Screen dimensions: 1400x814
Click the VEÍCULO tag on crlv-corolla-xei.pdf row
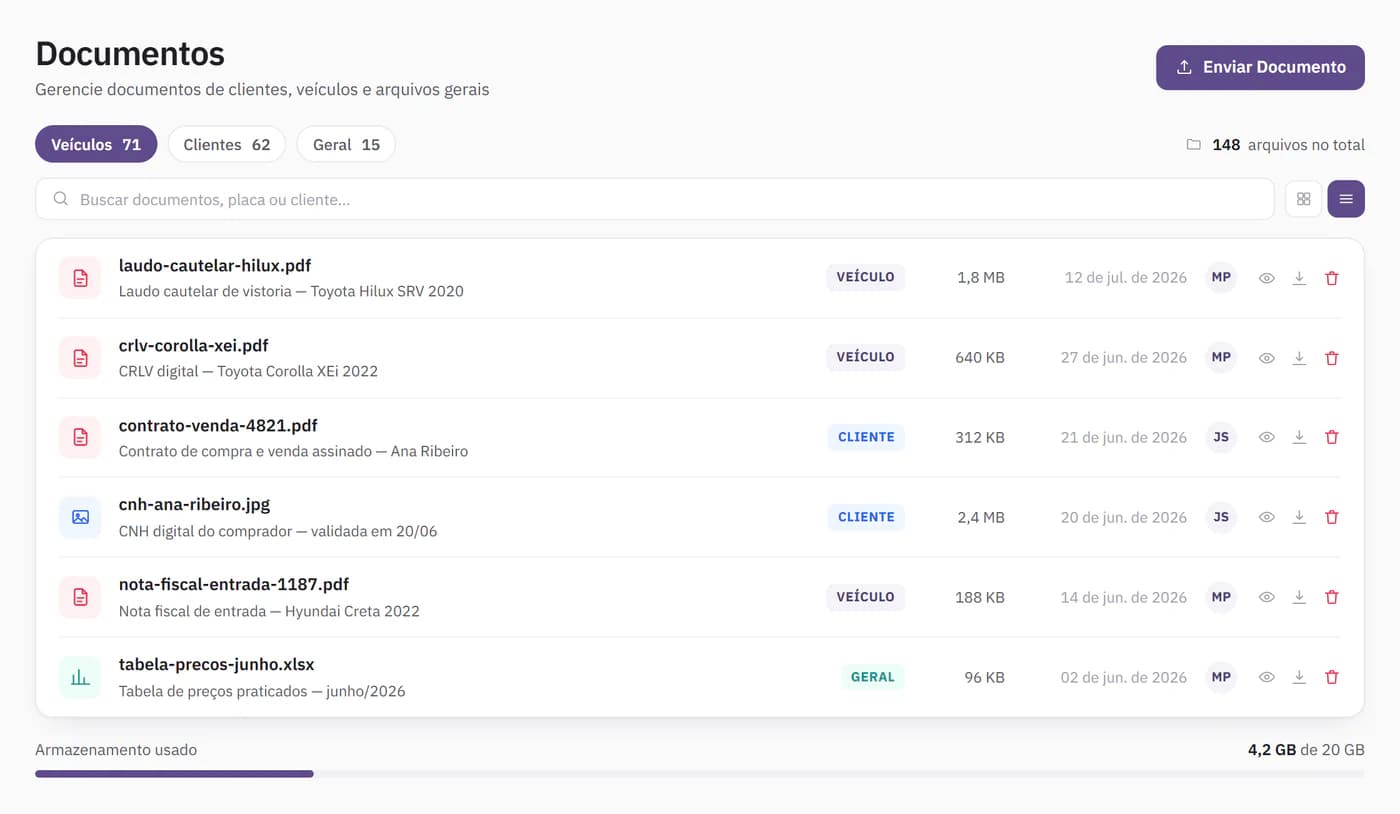point(865,357)
